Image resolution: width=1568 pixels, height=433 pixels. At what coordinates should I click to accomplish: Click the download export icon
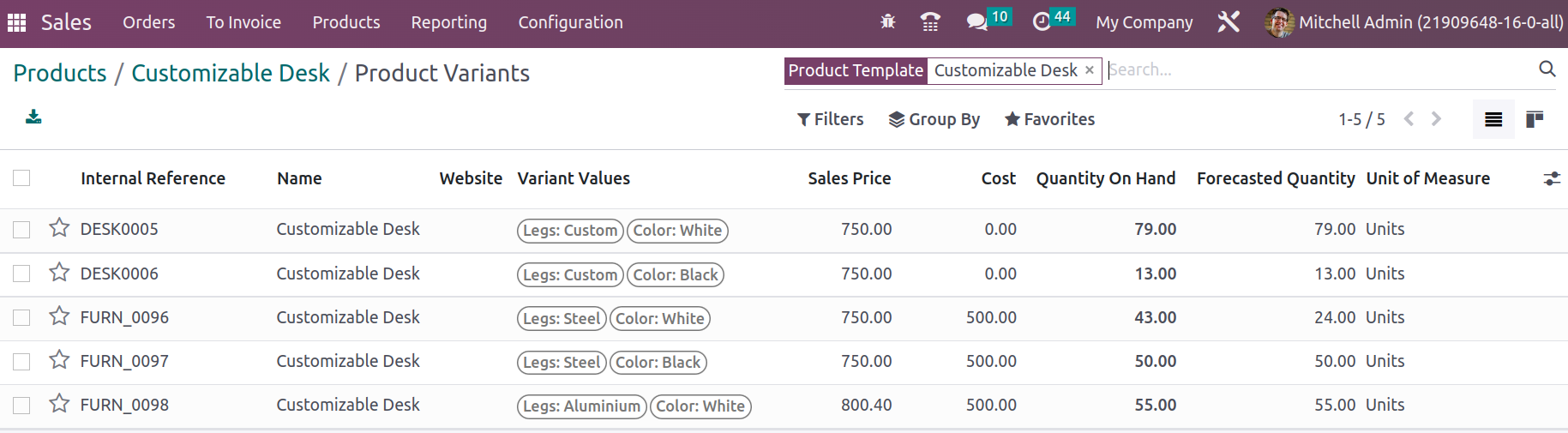[x=33, y=117]
